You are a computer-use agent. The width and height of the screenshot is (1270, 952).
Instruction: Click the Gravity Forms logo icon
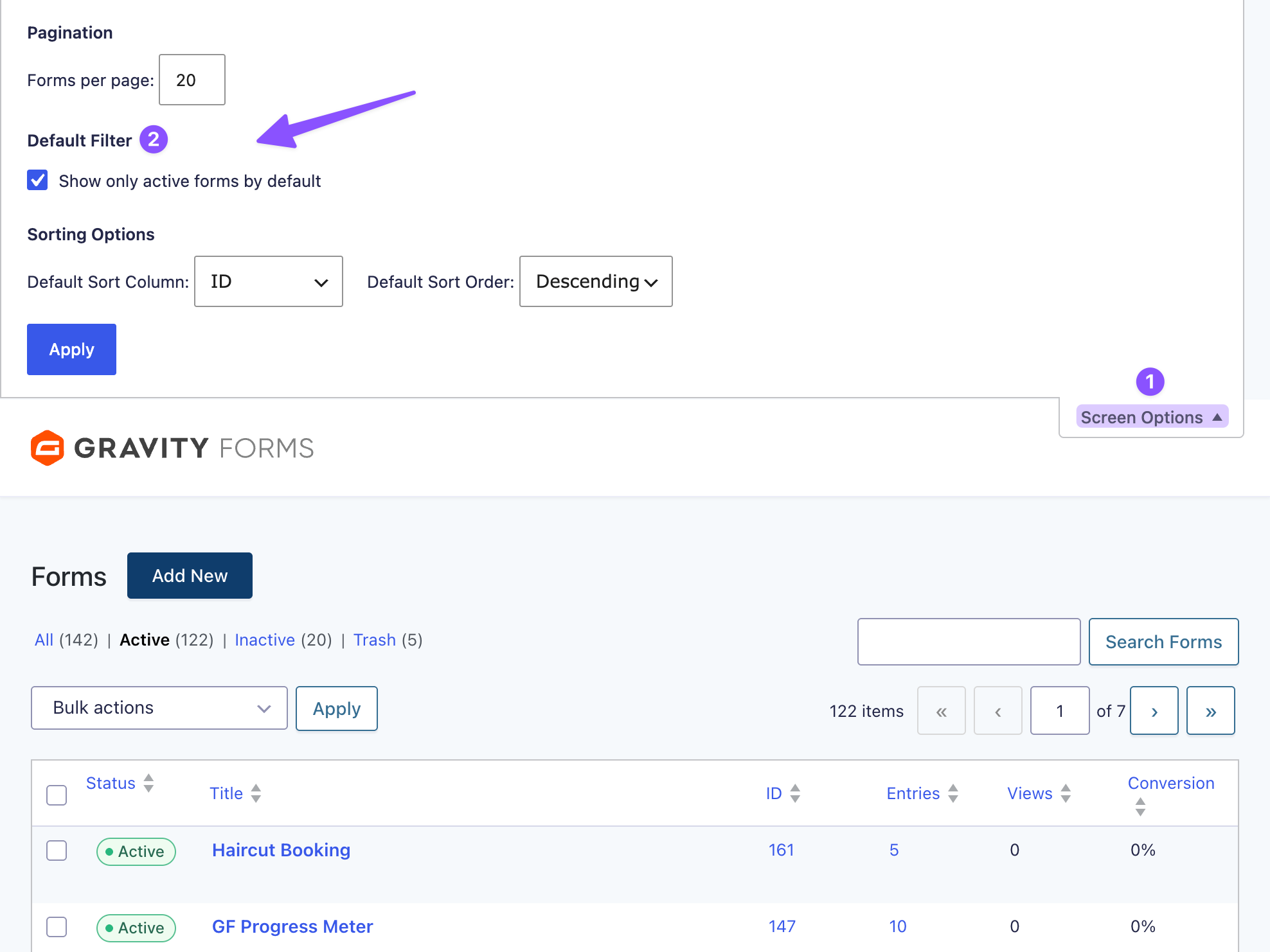[48, 448]
